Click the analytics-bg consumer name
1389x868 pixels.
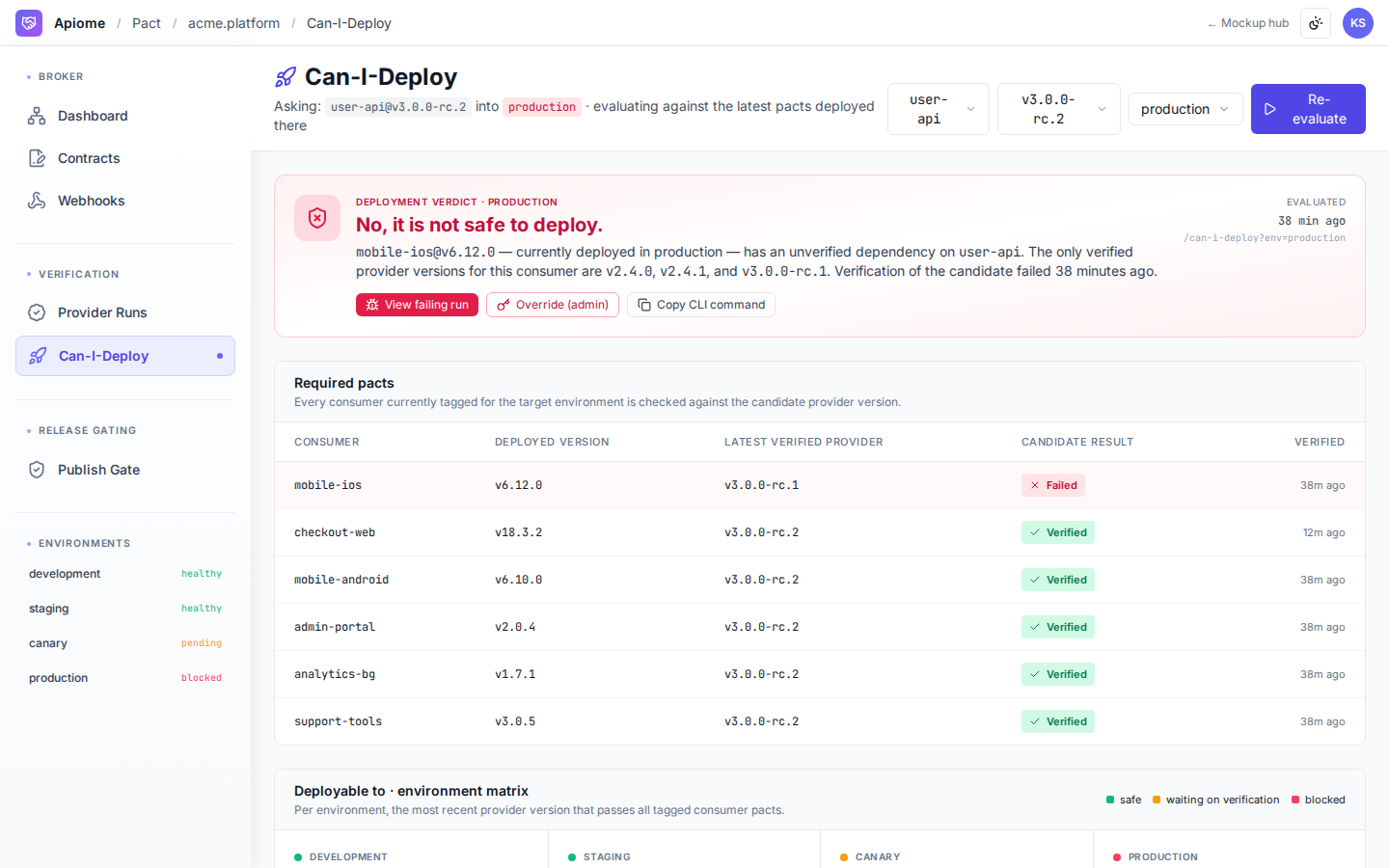click(335, 674)
